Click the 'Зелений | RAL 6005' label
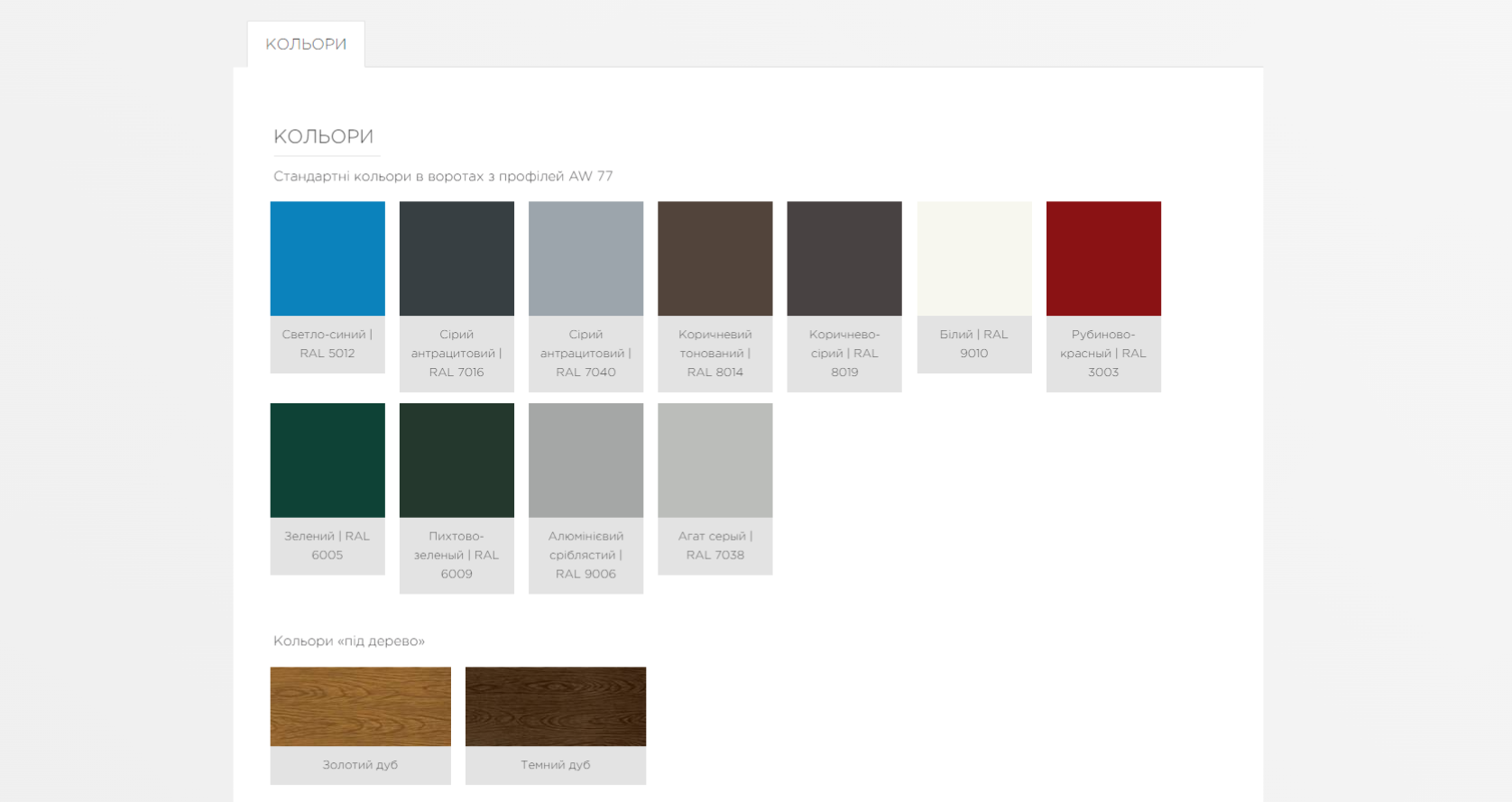Screen dimensions: 1512x802 tap(327, 546)
